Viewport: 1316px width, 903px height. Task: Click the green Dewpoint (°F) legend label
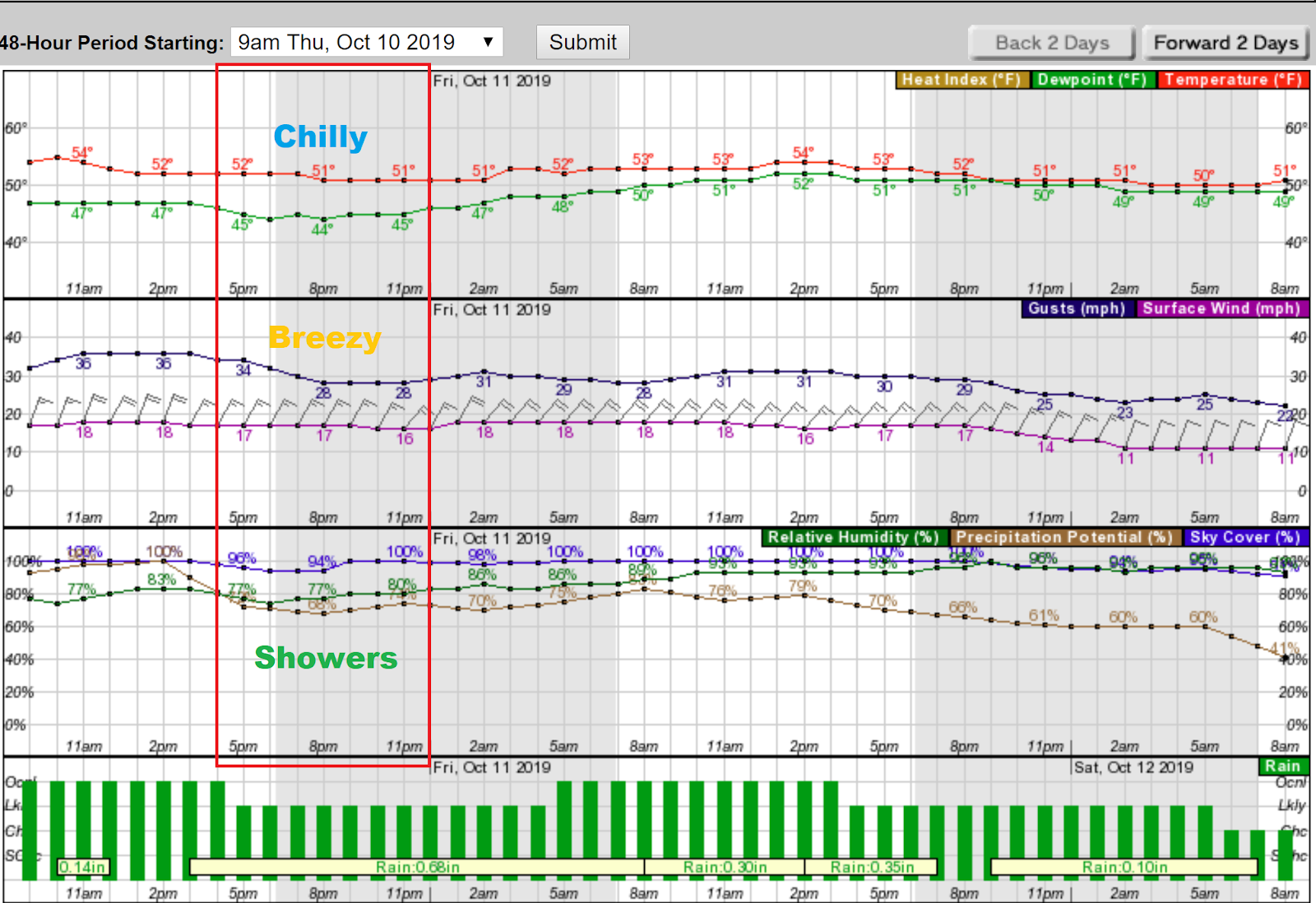pyautogui.click(x=1092, y=80)
